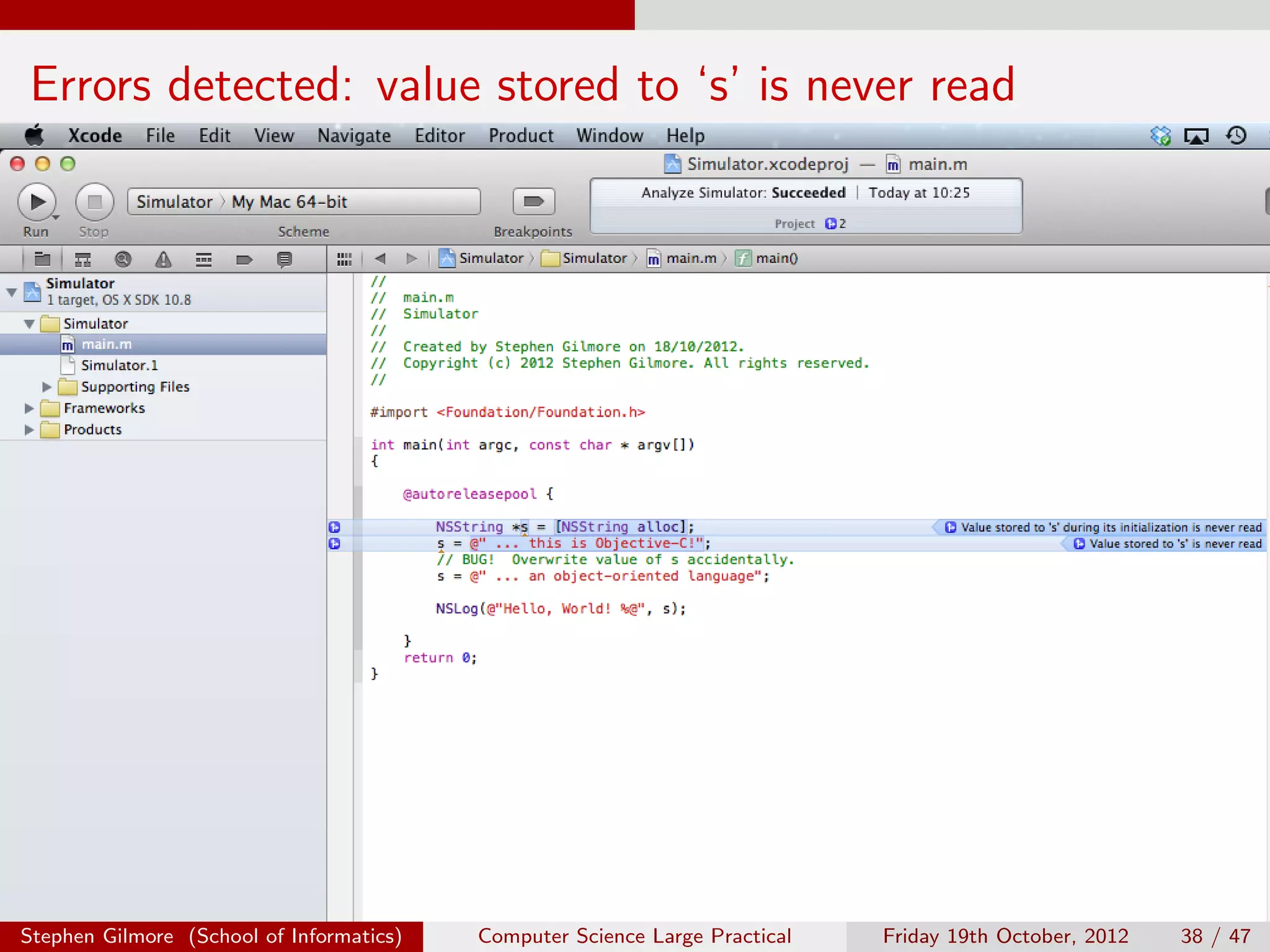Expand the Supporting Files folder
Image resolution: width=1270 pixels, height=952 pixels.
click(x=47, y=387)
